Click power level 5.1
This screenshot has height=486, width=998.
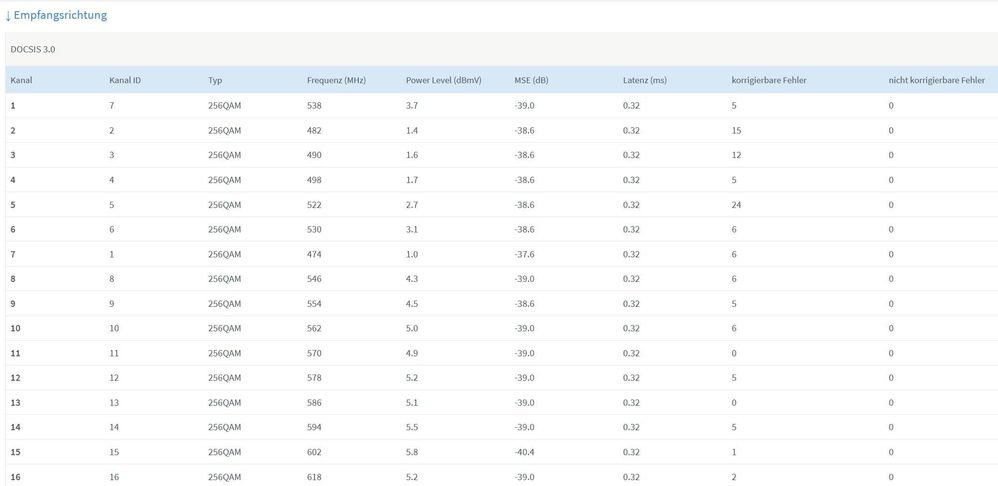(412, 403)
